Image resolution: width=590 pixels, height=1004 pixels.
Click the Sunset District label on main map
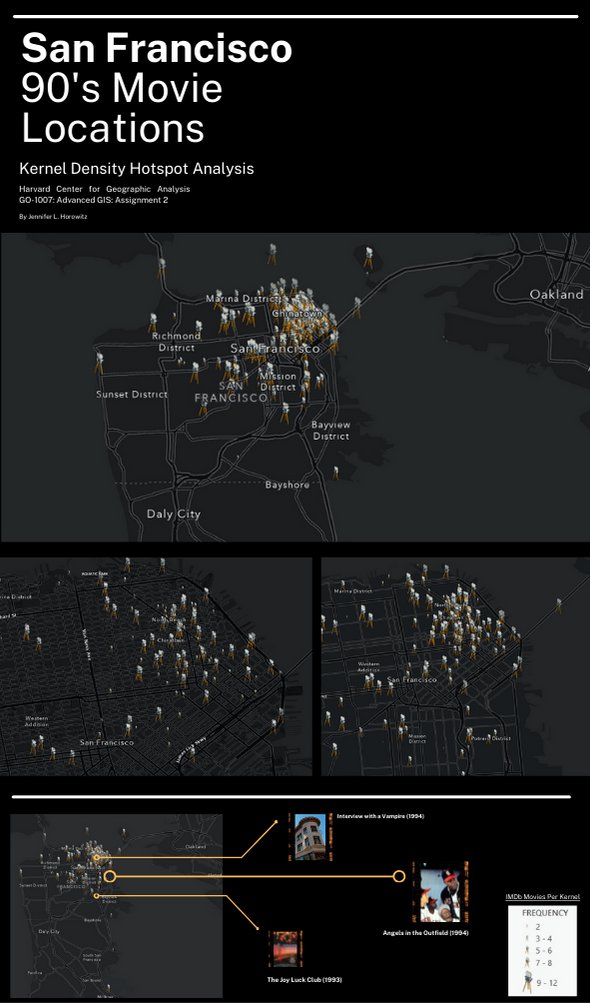(132, 394)
